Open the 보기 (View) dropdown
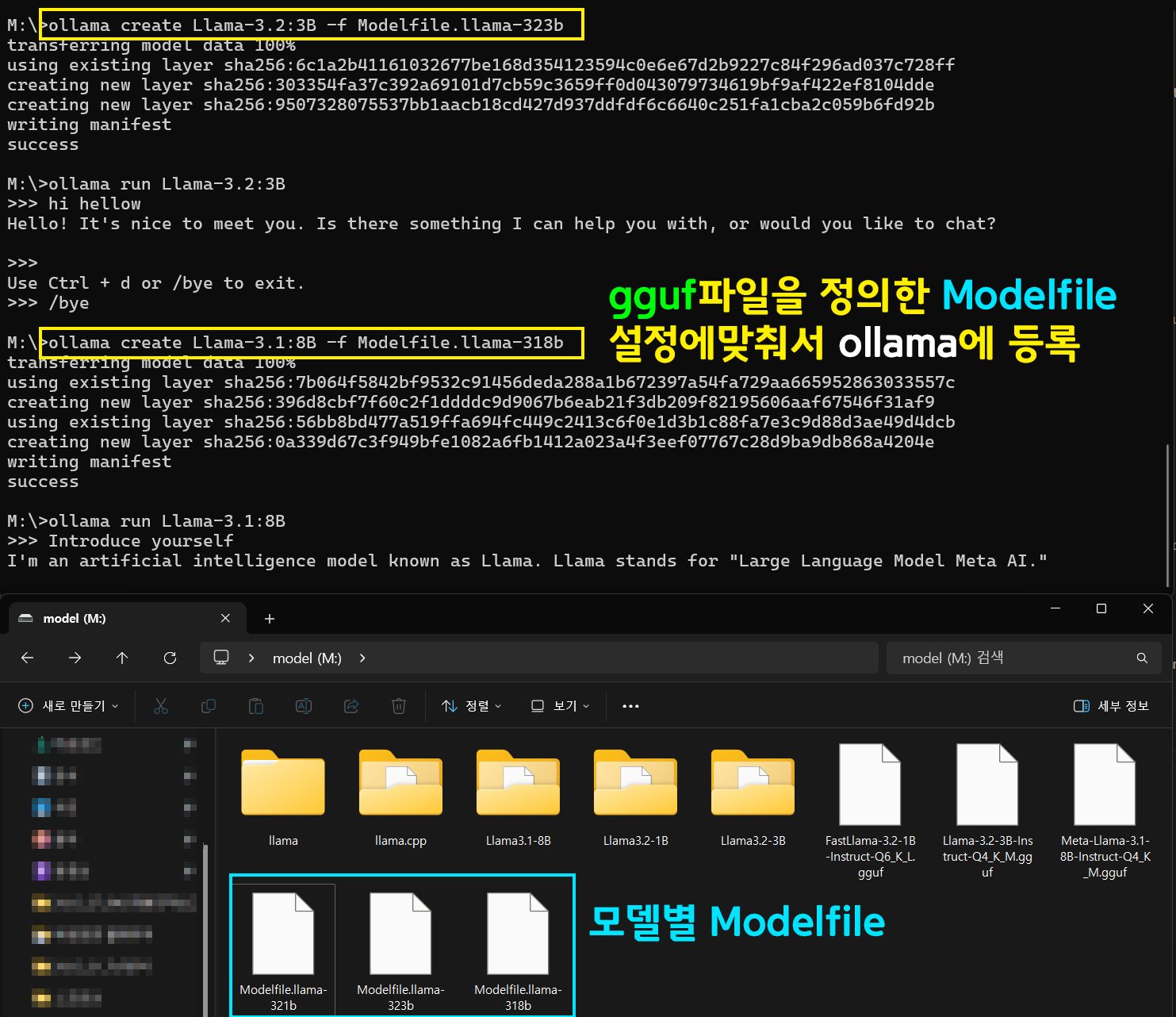1176x1017 pixels. [560, 706]
